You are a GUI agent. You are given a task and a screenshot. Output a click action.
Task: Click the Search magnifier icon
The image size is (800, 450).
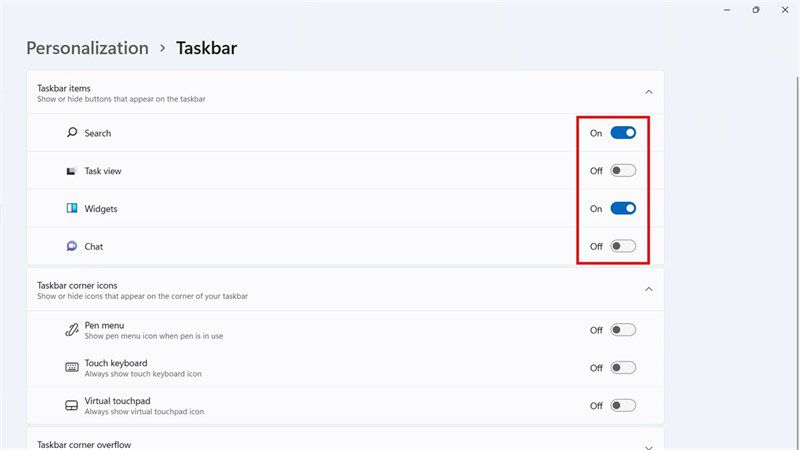coord(72,133)
